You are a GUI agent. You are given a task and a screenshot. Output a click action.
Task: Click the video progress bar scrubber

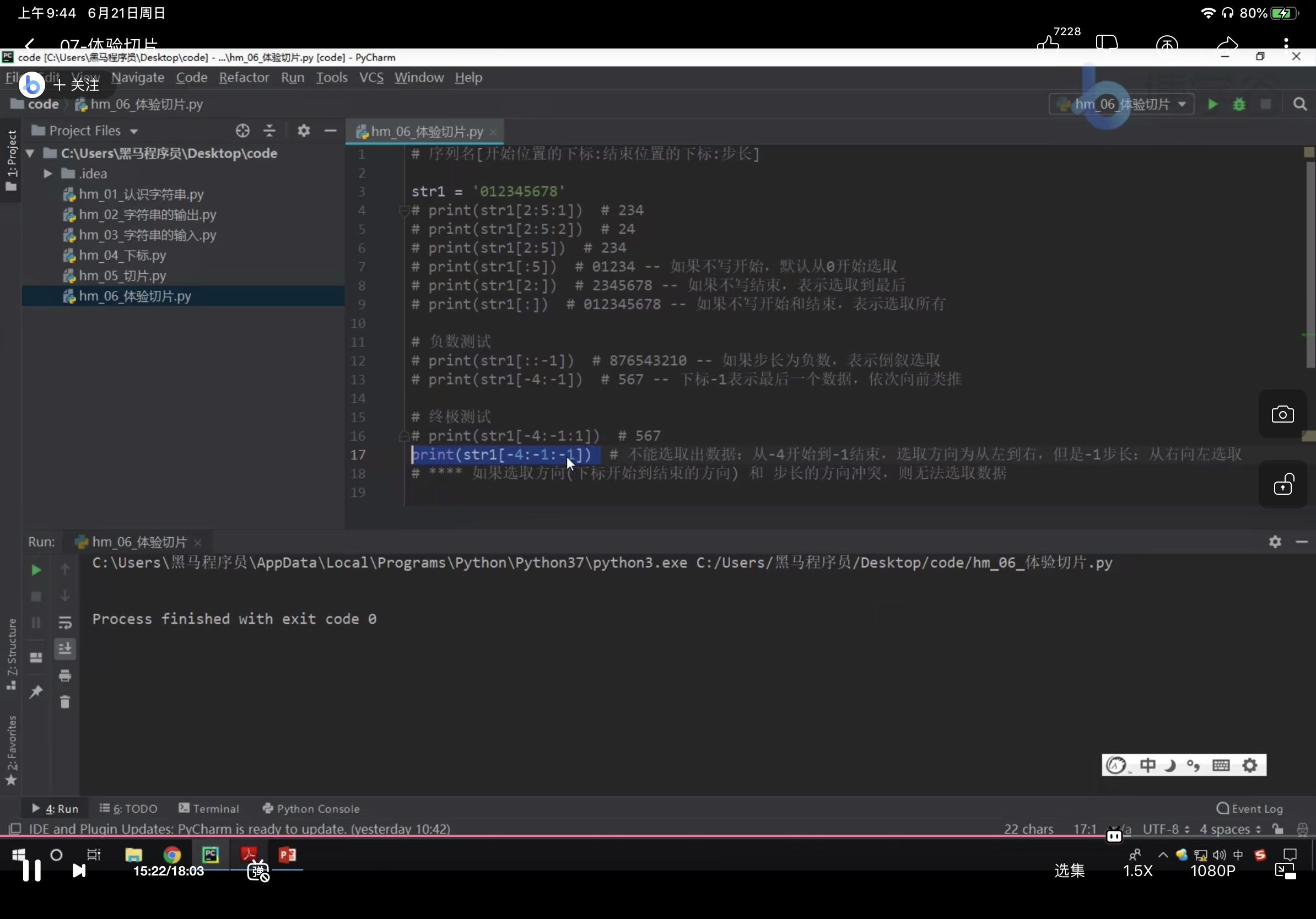point(1114,836)
